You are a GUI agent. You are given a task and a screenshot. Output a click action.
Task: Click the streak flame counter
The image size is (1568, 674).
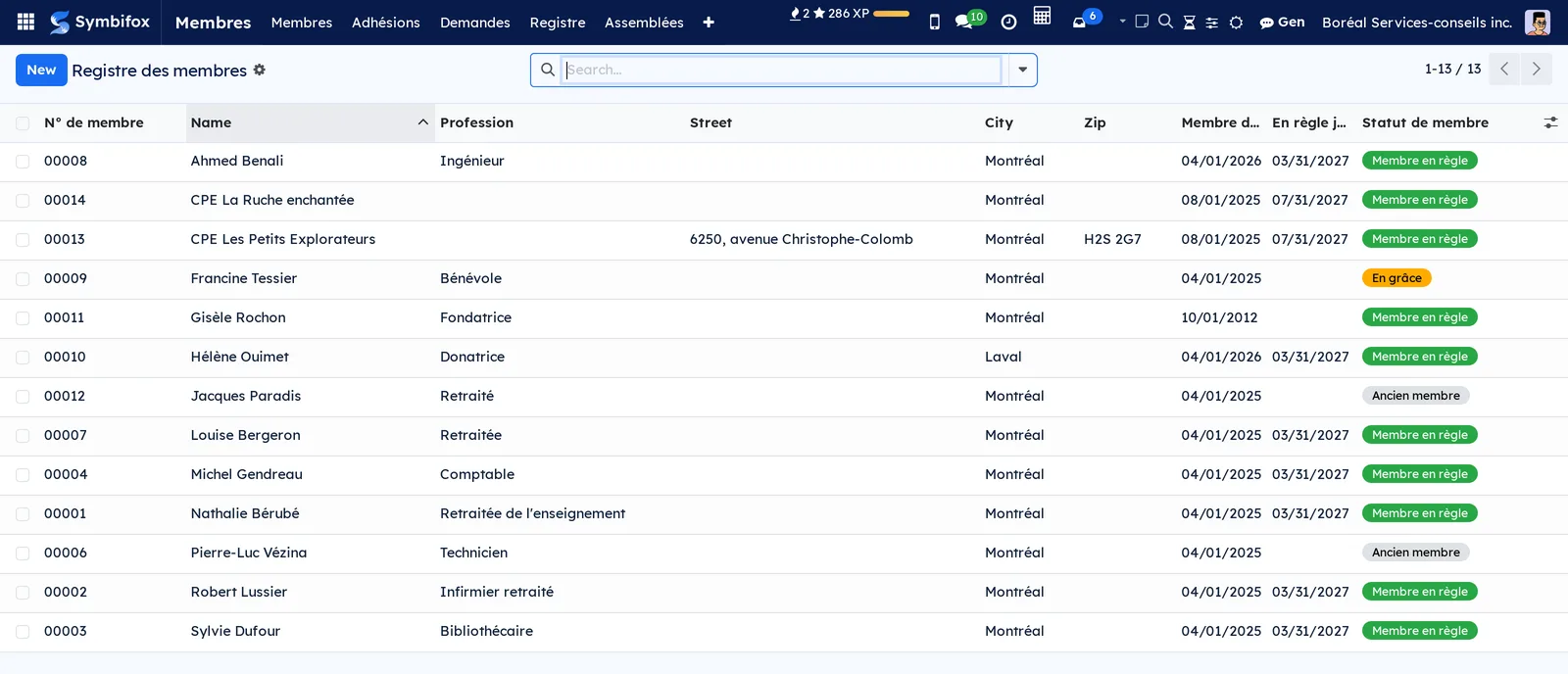(800, 14)
